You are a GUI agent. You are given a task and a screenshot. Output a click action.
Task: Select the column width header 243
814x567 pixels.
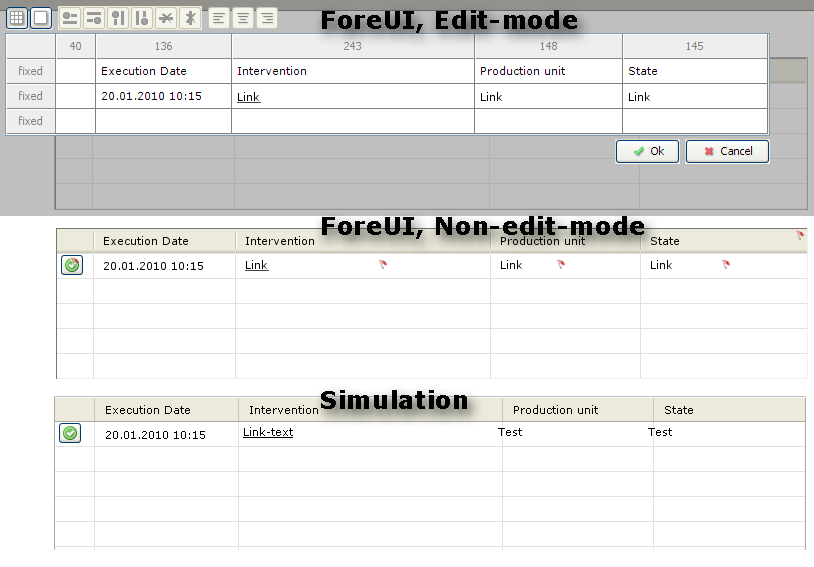pos(352,46)
